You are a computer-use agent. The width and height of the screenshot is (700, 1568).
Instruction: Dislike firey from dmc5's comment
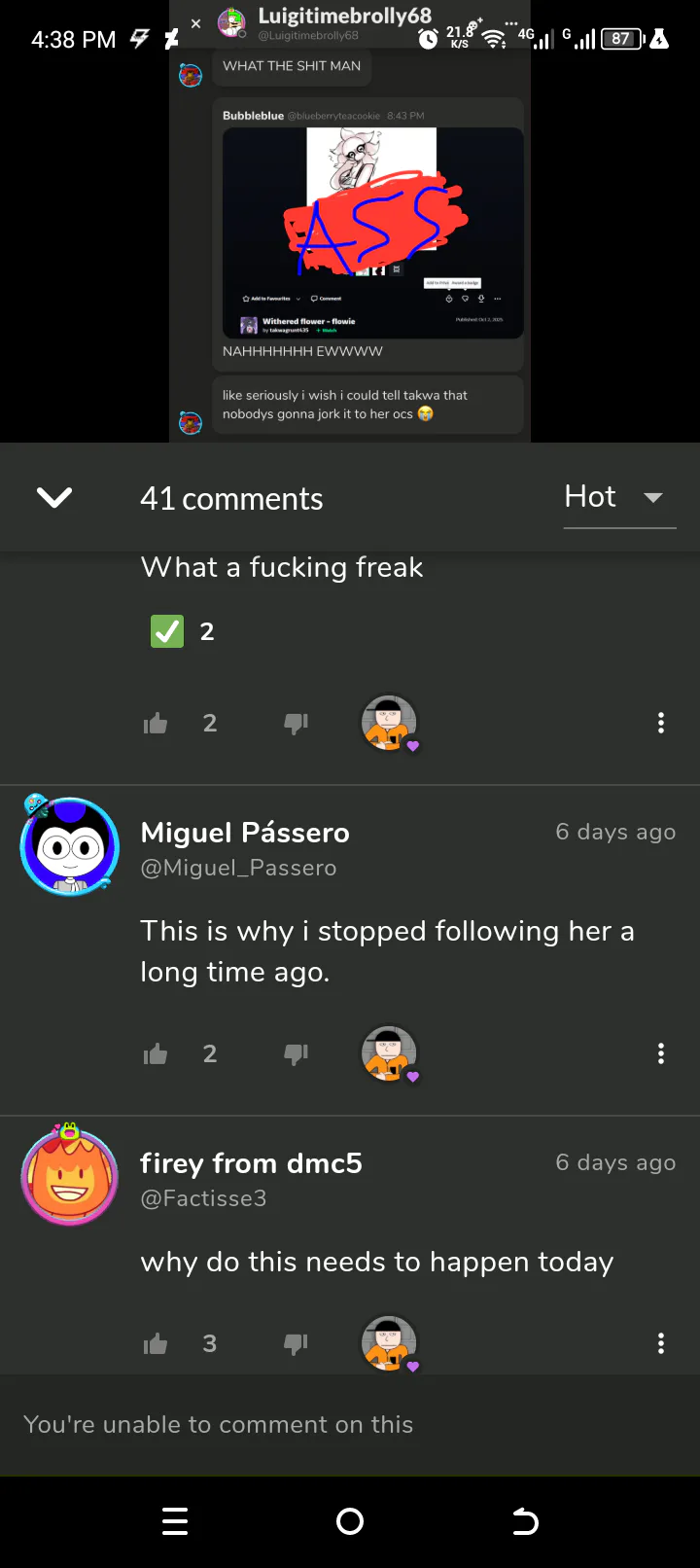[296, 1343]
